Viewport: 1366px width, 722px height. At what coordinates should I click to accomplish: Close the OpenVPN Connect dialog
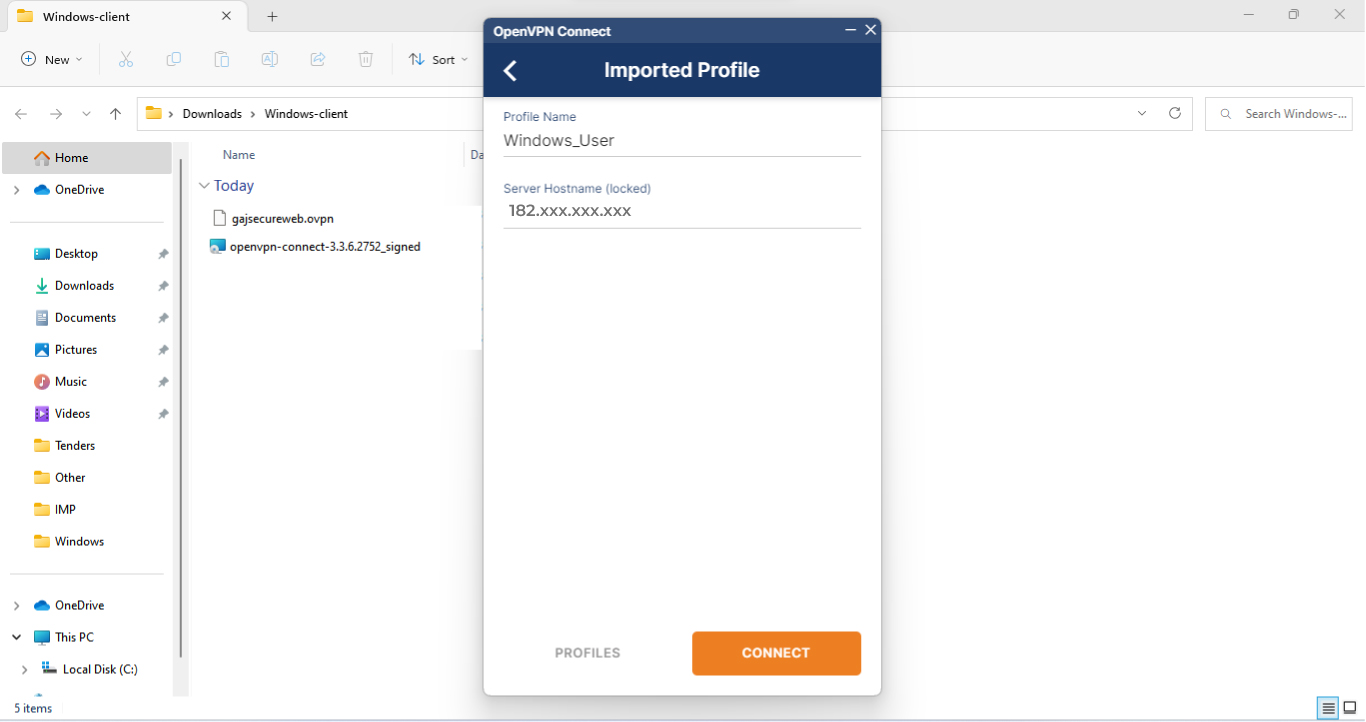click(x=870, y=30)
